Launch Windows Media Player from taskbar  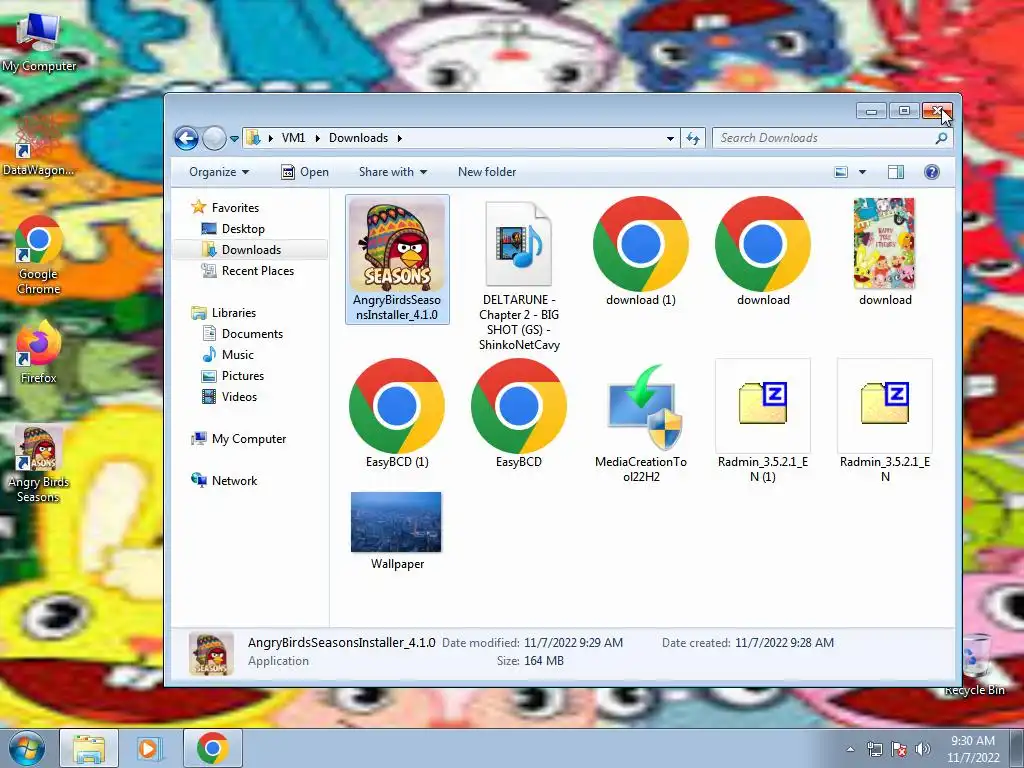pyautogui.click(x=149, y=748)
